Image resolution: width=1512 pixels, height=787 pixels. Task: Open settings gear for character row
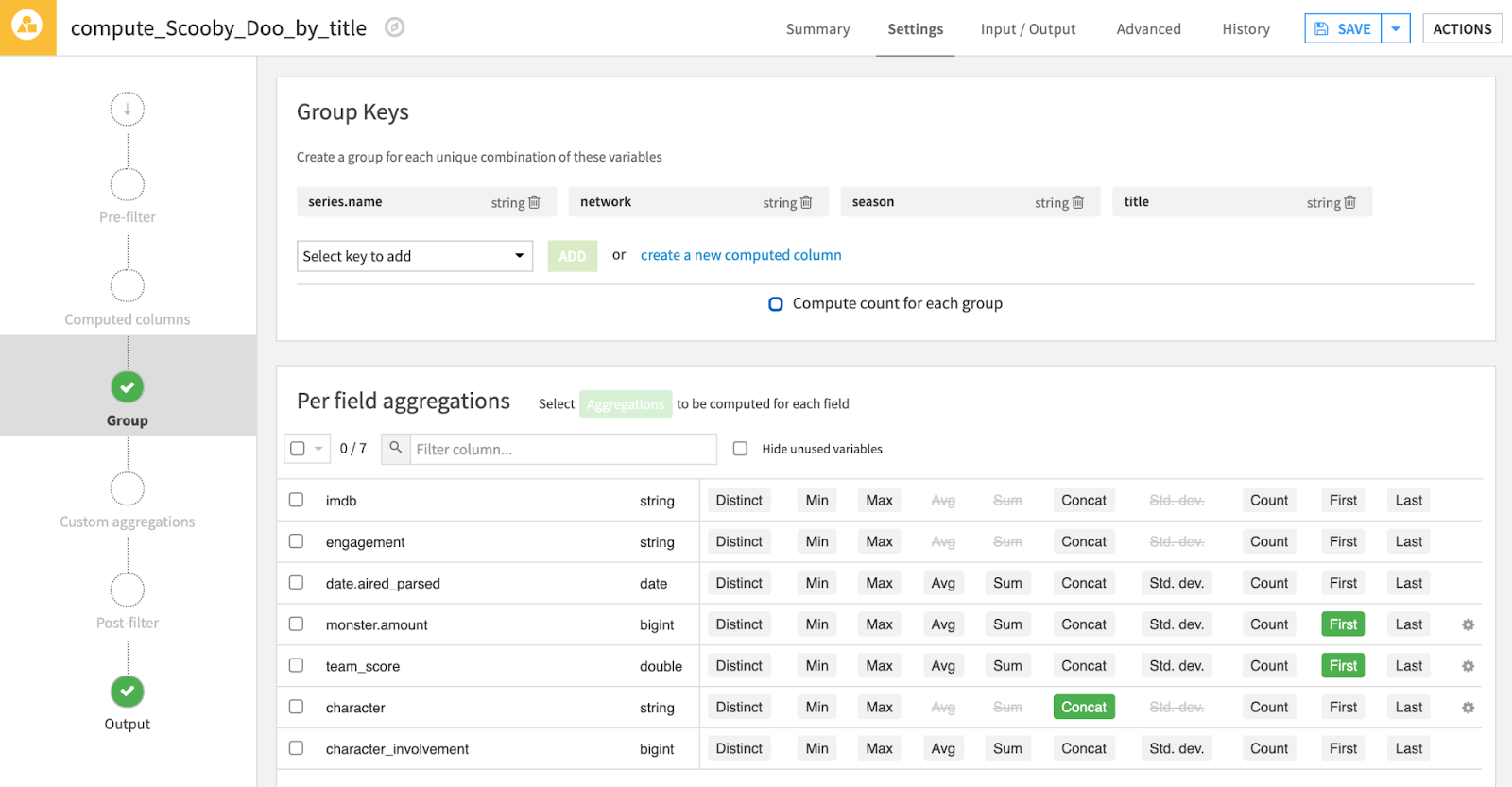tap(1468, 708)
